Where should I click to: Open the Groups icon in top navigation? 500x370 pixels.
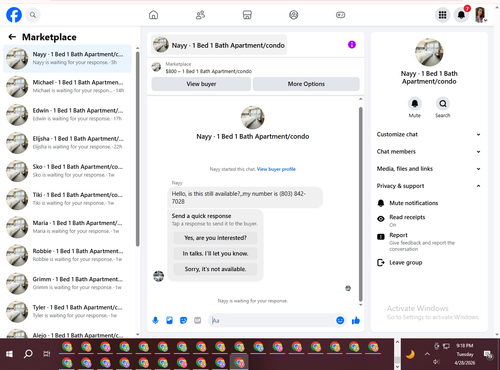pos(294,15)
